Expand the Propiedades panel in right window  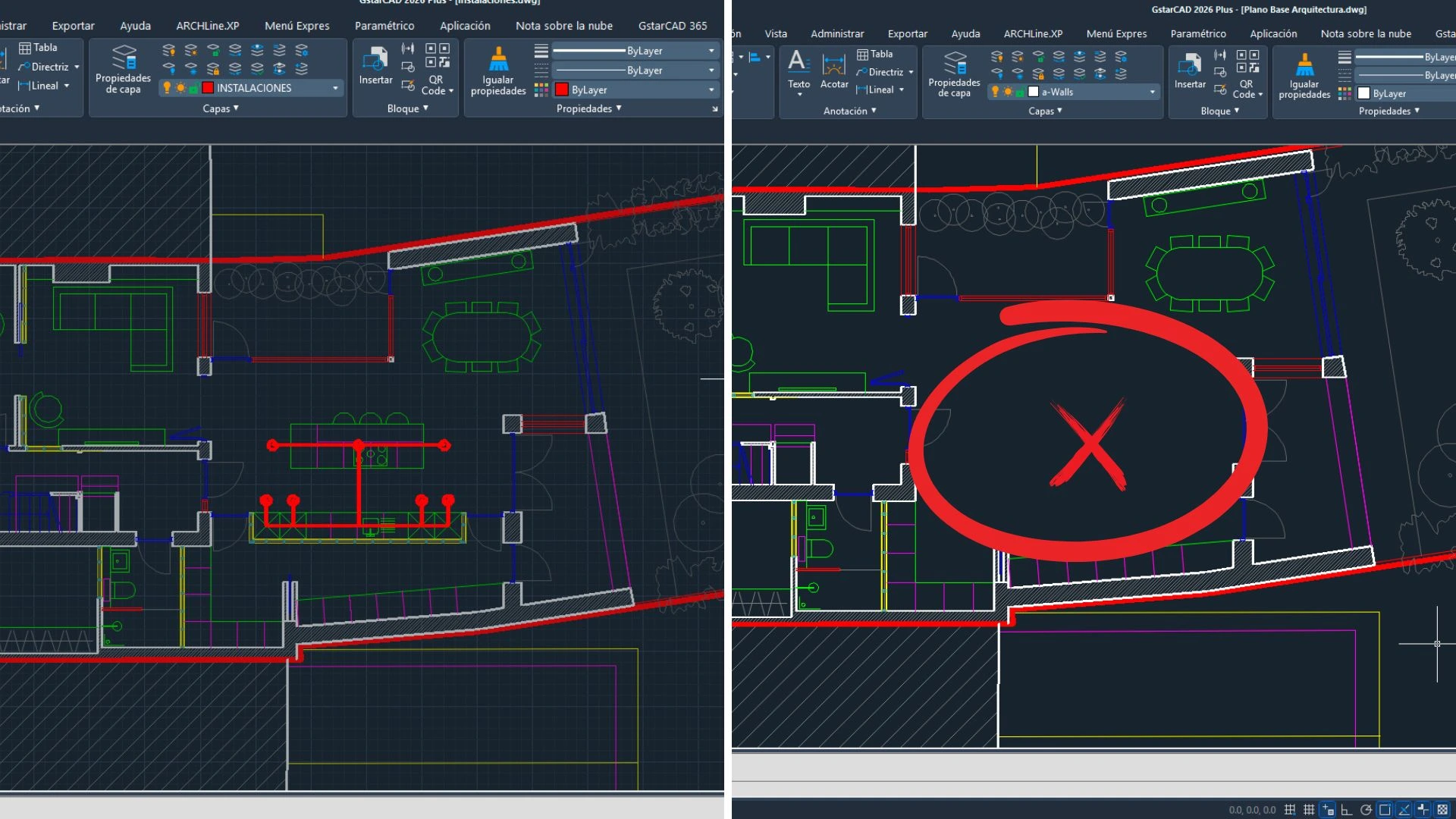(x=1389, y=111)
